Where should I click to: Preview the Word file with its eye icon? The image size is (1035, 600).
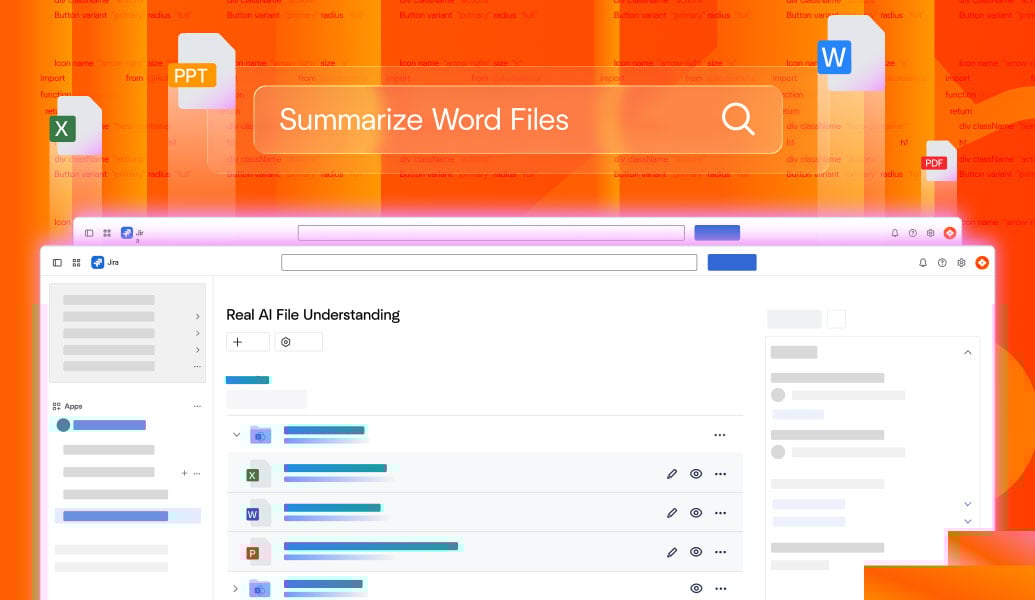(696, 512)
